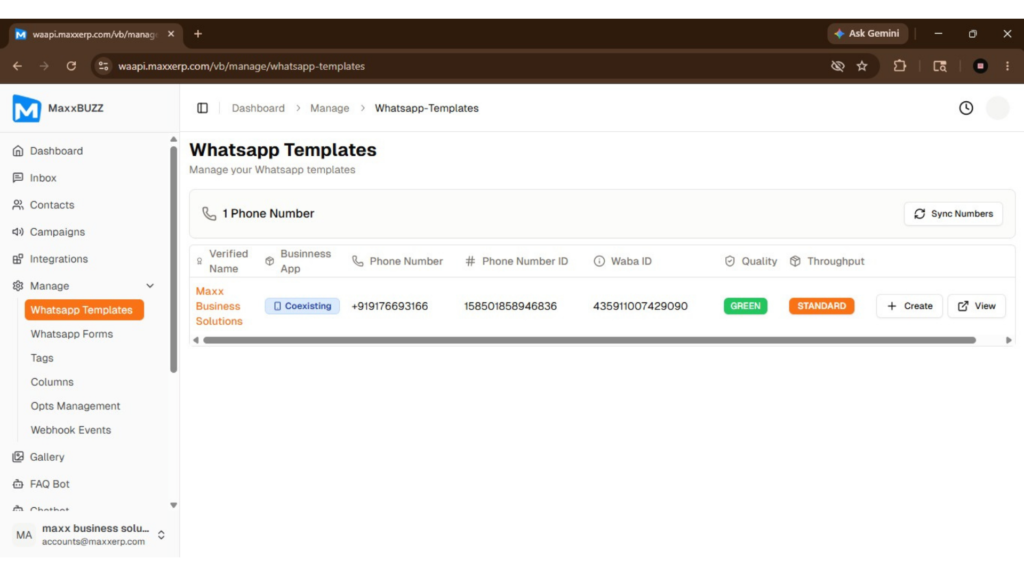Click the table scroll left arrow
The image size is (1024, 576).
click(x=196, y=340)
